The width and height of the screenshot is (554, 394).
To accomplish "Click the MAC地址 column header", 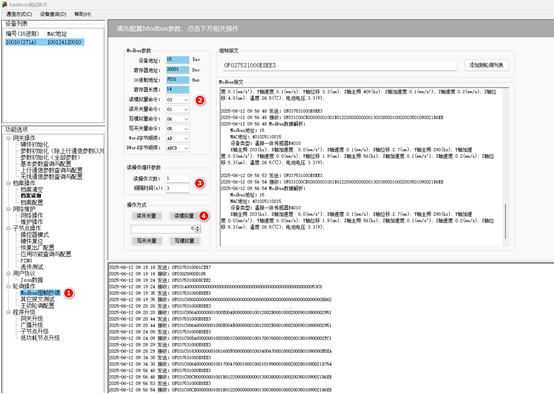I will coord(57,34).
